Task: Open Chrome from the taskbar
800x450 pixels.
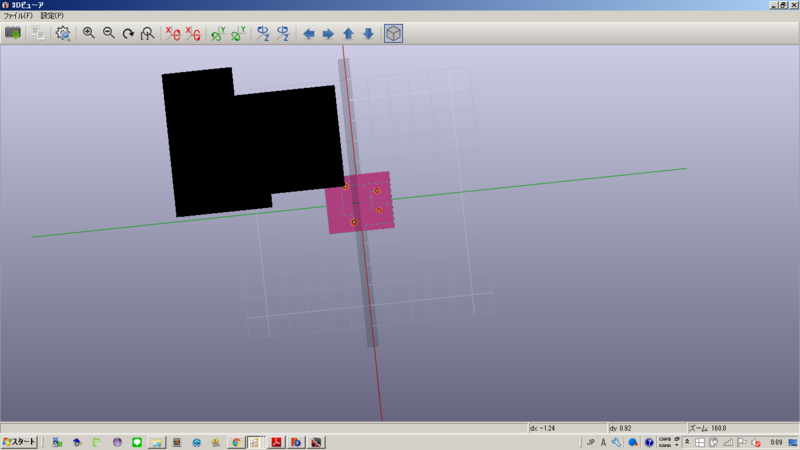Action: (236, 442)
